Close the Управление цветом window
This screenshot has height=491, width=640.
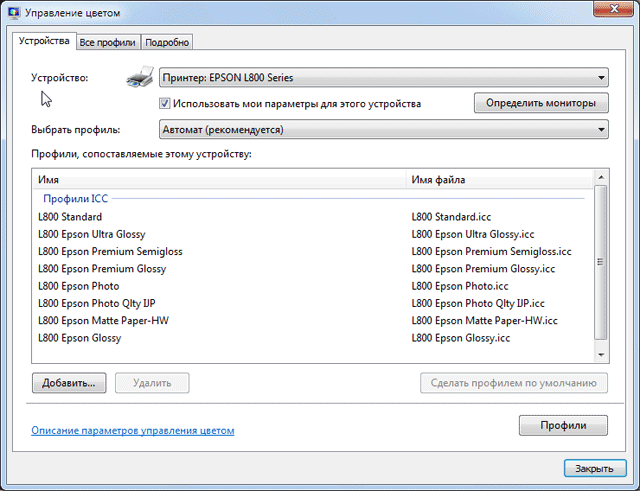click(613, 9)
